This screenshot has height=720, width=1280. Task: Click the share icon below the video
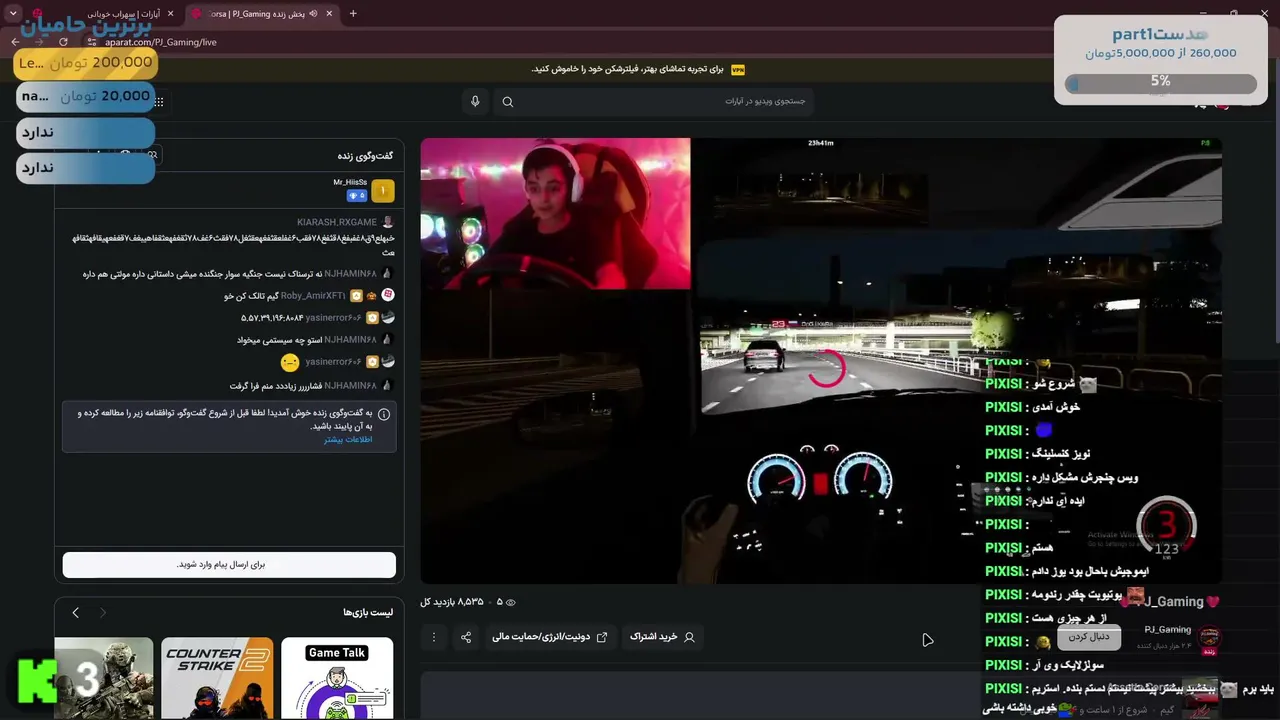[x=466, y=637]
